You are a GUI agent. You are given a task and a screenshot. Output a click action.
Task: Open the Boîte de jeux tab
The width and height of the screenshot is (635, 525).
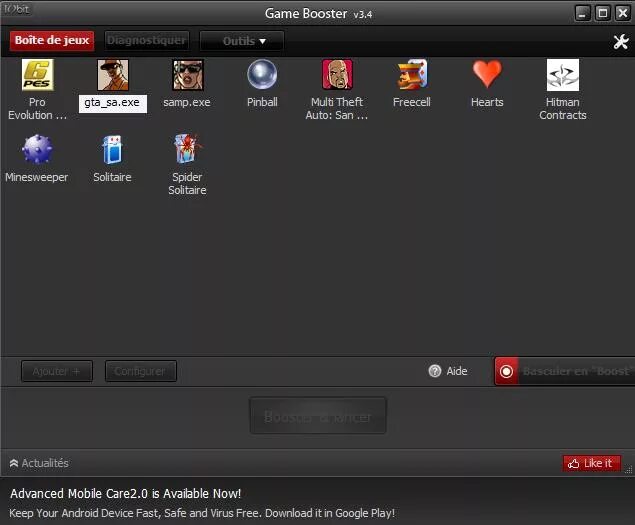point(52,41)
